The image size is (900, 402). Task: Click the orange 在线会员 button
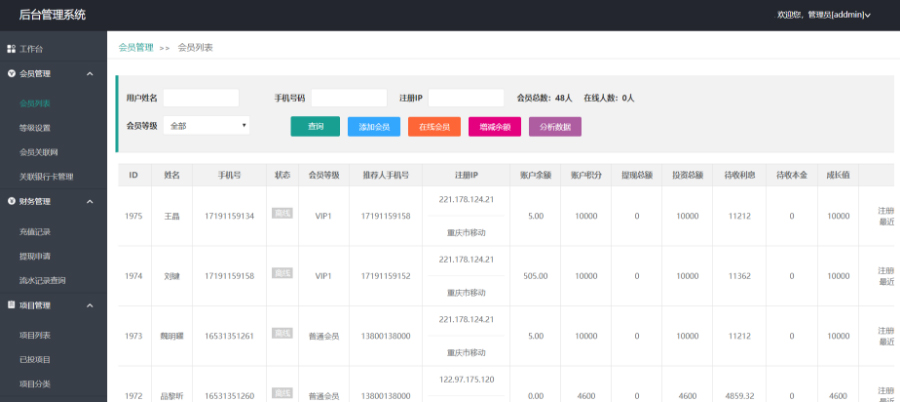(x=435, y=127)
